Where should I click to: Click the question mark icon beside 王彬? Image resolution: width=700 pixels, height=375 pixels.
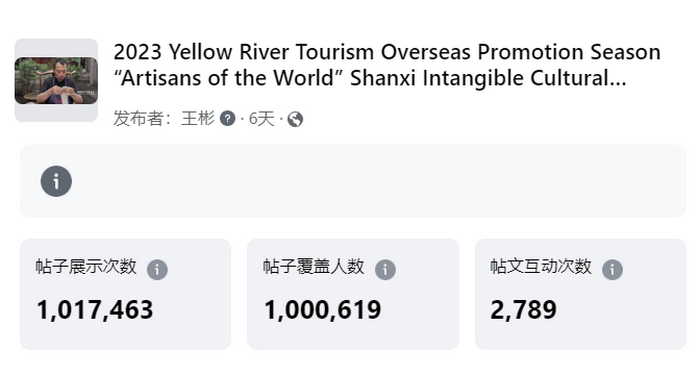tap(227, 119)
